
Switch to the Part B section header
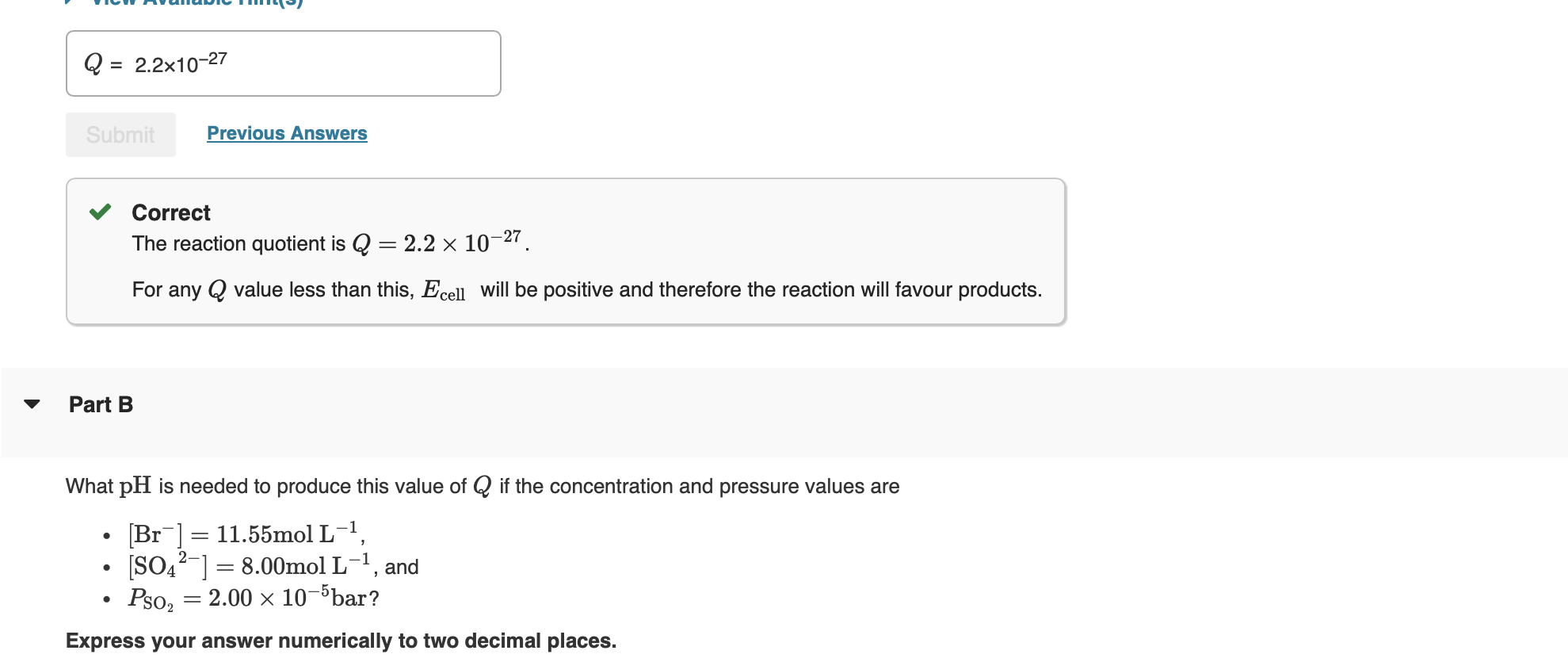(100, 404)
